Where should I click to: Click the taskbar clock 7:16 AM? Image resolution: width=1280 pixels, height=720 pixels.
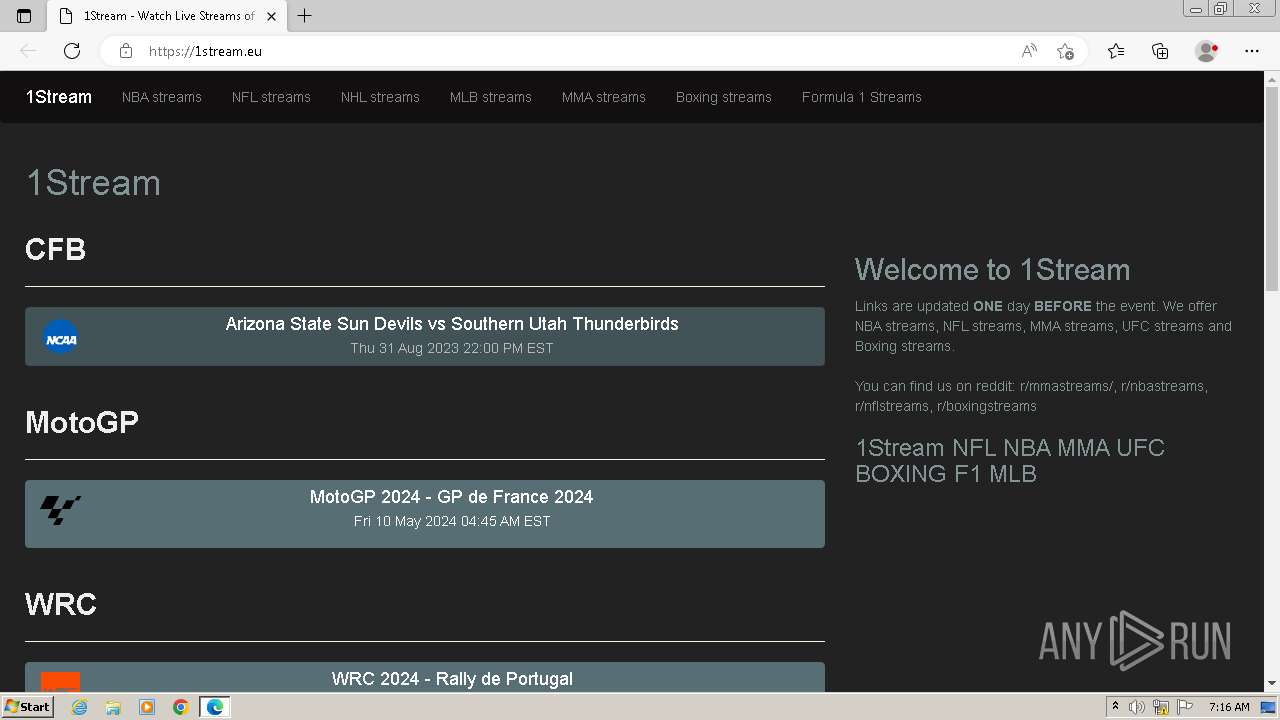point(1229,707)
